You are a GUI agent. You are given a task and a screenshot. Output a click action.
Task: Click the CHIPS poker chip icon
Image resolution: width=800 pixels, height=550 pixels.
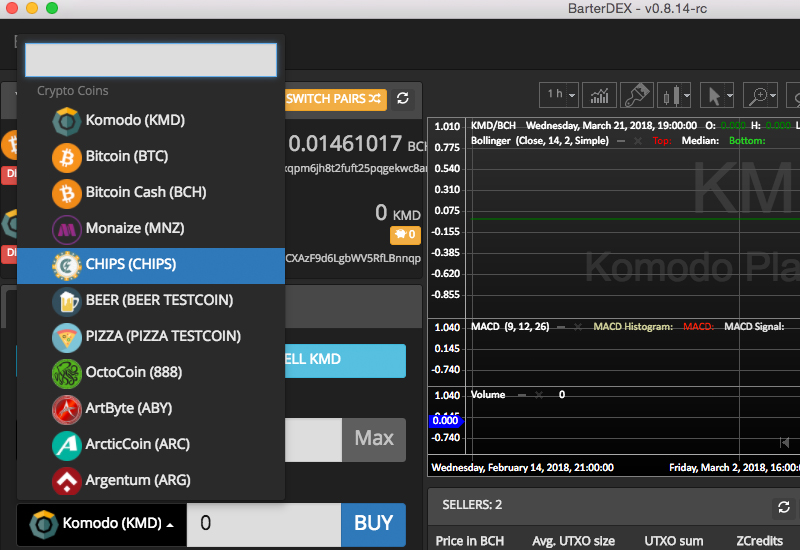(66, 266)
